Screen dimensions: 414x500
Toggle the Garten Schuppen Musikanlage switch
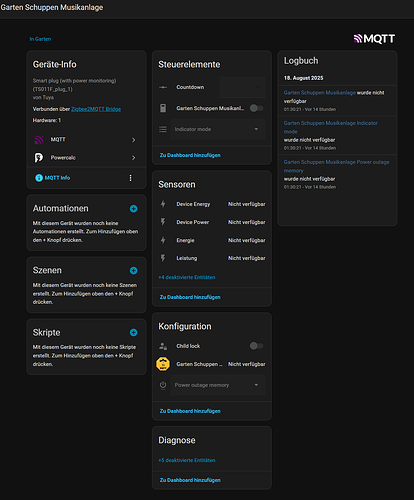pos(256,108)
